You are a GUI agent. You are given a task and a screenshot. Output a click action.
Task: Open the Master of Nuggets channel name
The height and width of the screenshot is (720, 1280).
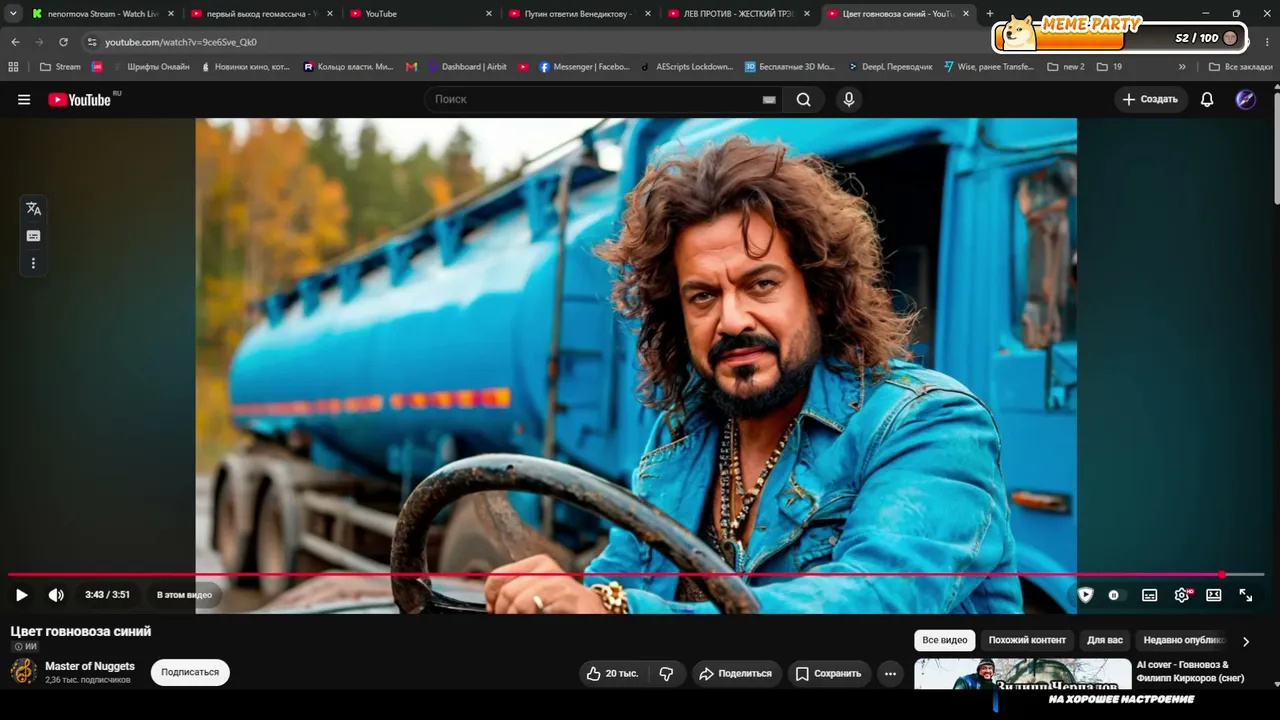coord(90,666)
